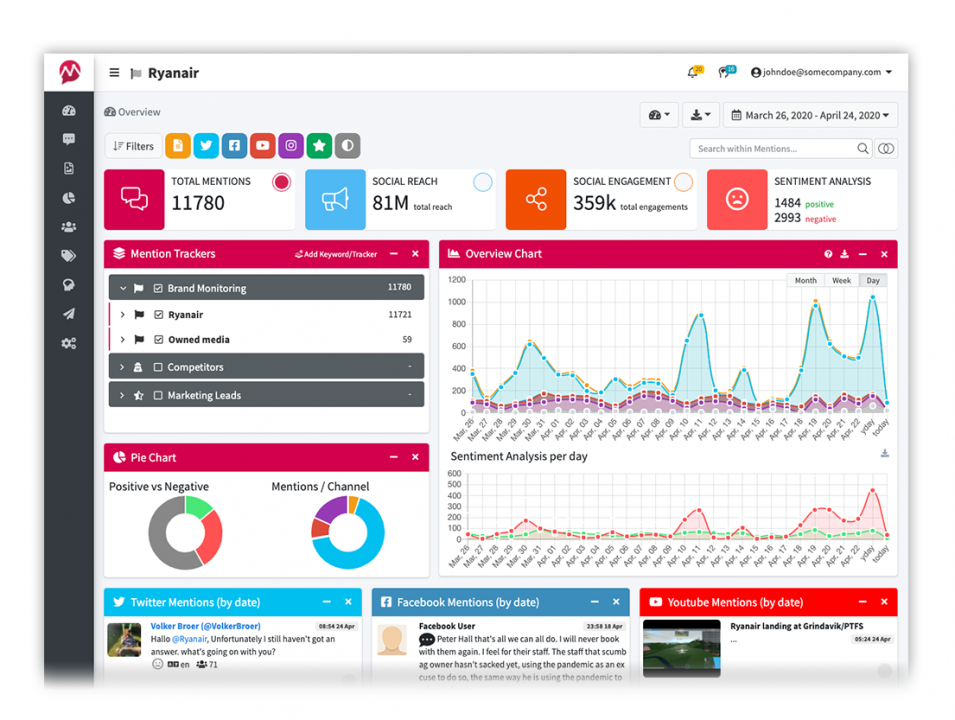Open Volker Broer's Twitter profile link
Image resolution: width=955 pixels, height=720 pixels.
click(205, 626)
